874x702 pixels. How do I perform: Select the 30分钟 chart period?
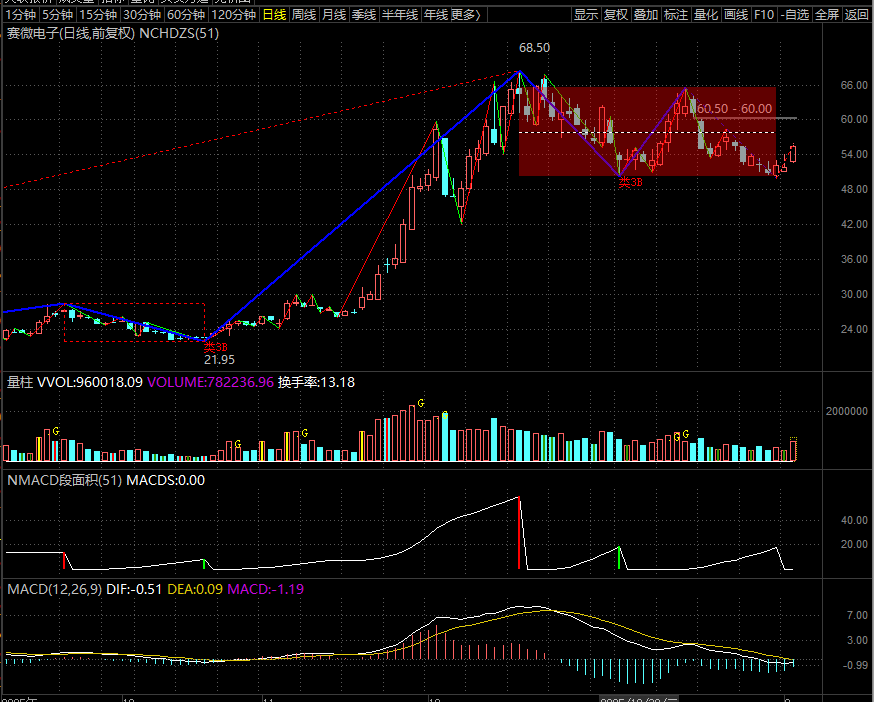(142, 14)
